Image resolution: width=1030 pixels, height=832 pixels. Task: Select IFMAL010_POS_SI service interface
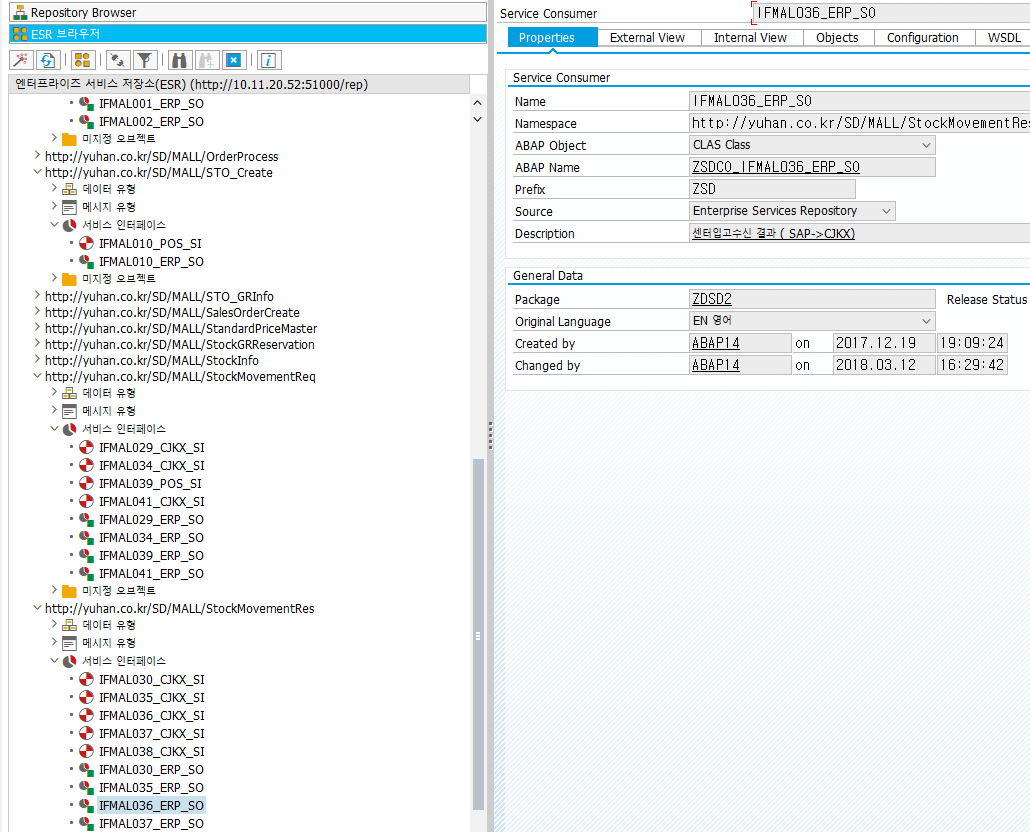tap(150, 244)
